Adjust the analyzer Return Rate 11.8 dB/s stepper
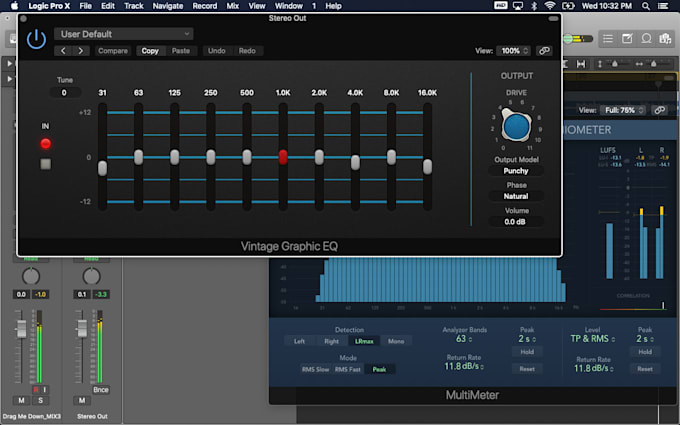 pyautogui.click(x=464, y=366)
